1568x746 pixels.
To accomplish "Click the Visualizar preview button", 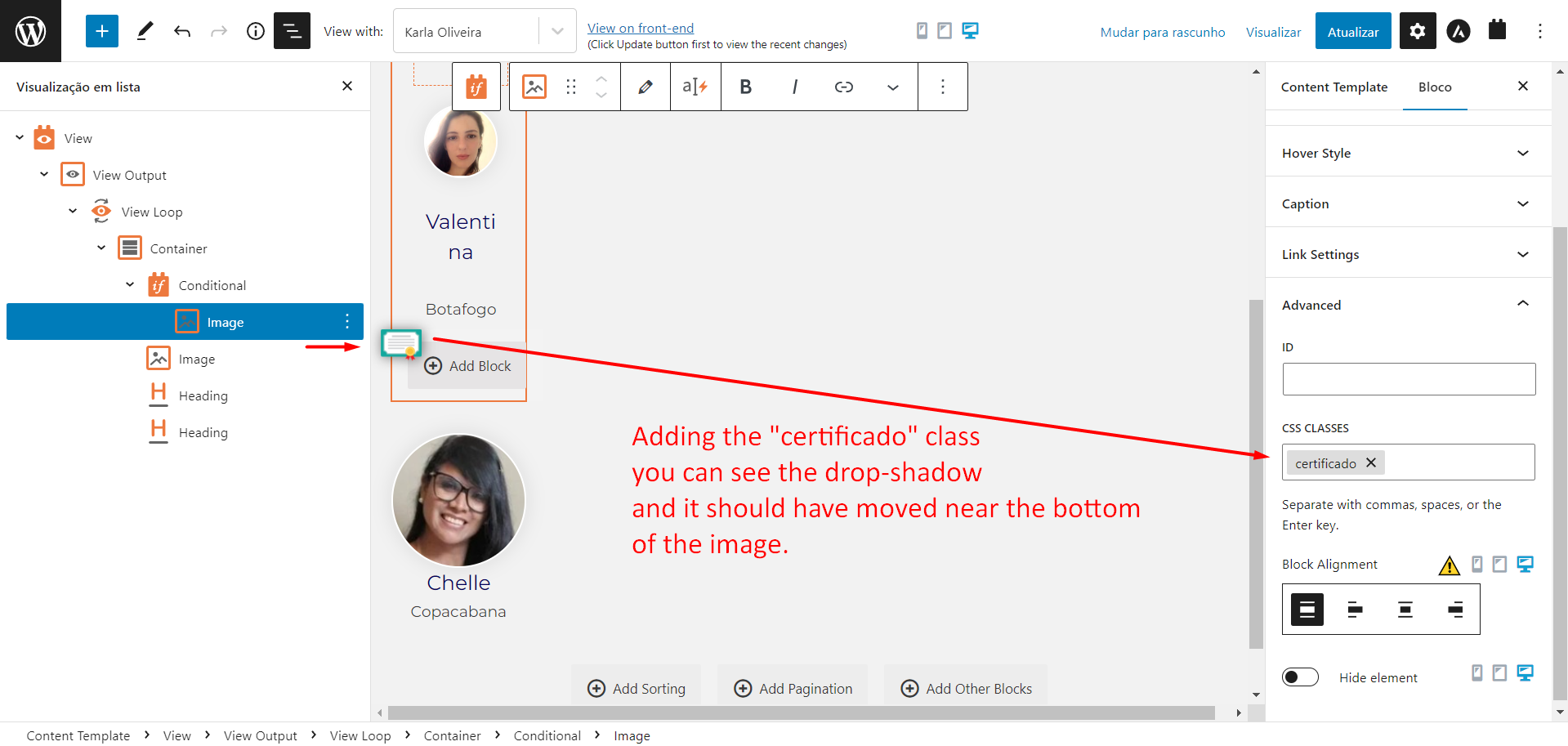I will pos(1273,32).
